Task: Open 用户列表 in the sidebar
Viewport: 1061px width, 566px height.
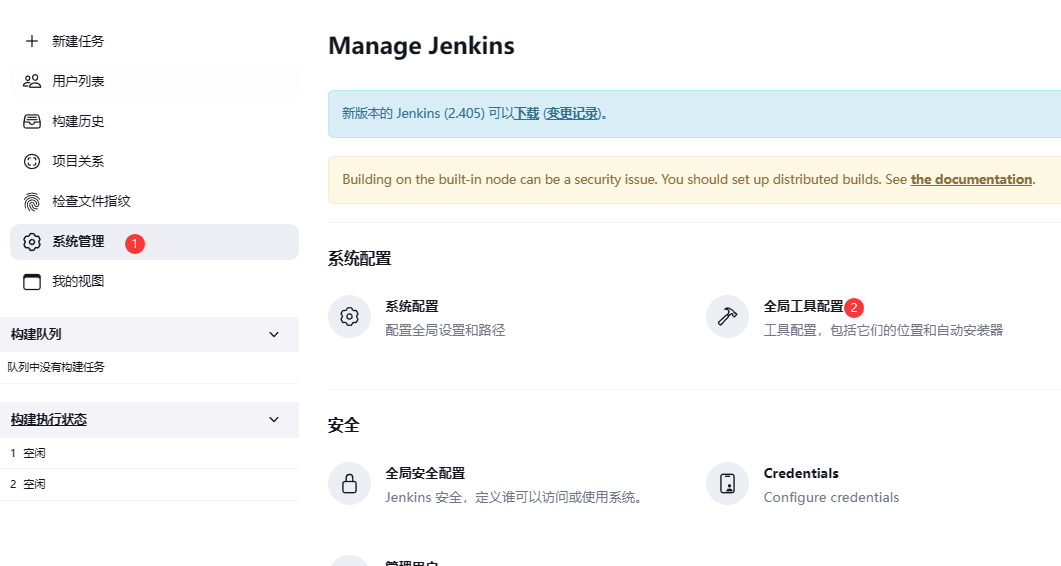Action: (x=154, y=81)
